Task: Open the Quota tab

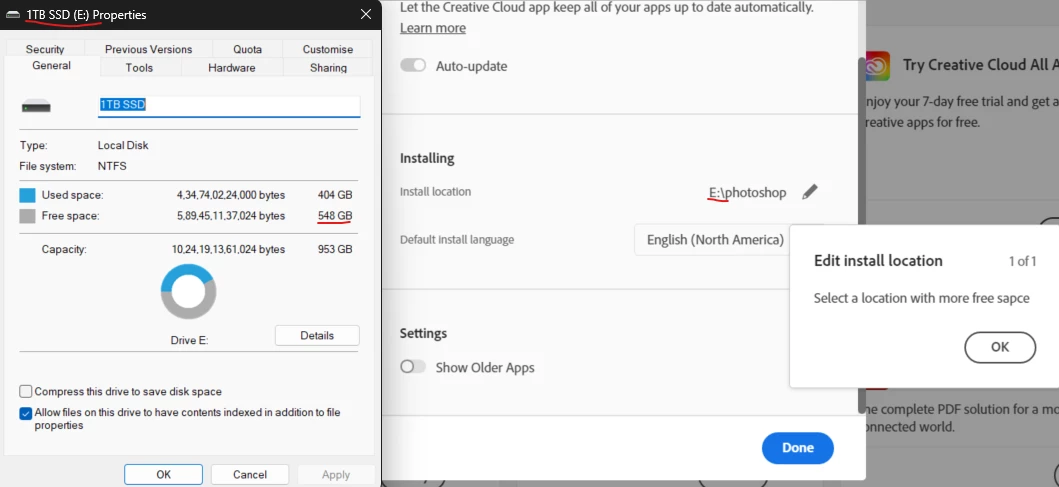Action: coord(248,49)
